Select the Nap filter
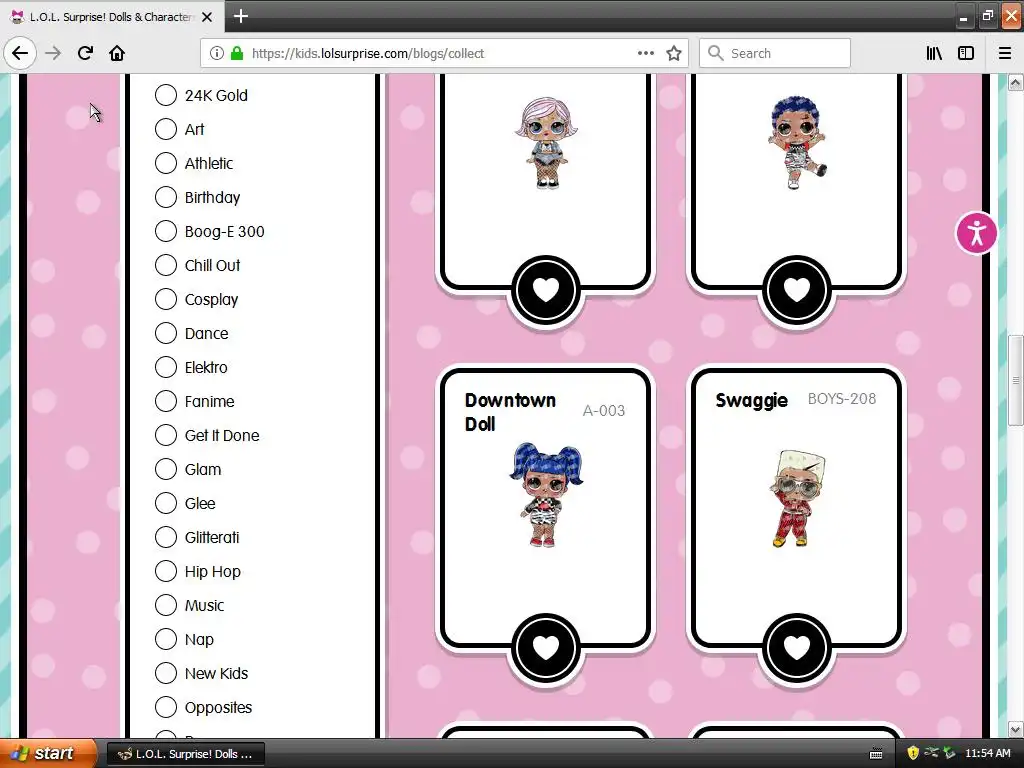This screenshot has width=1024, height=768. pyautogui.click(x=184, y=639)
